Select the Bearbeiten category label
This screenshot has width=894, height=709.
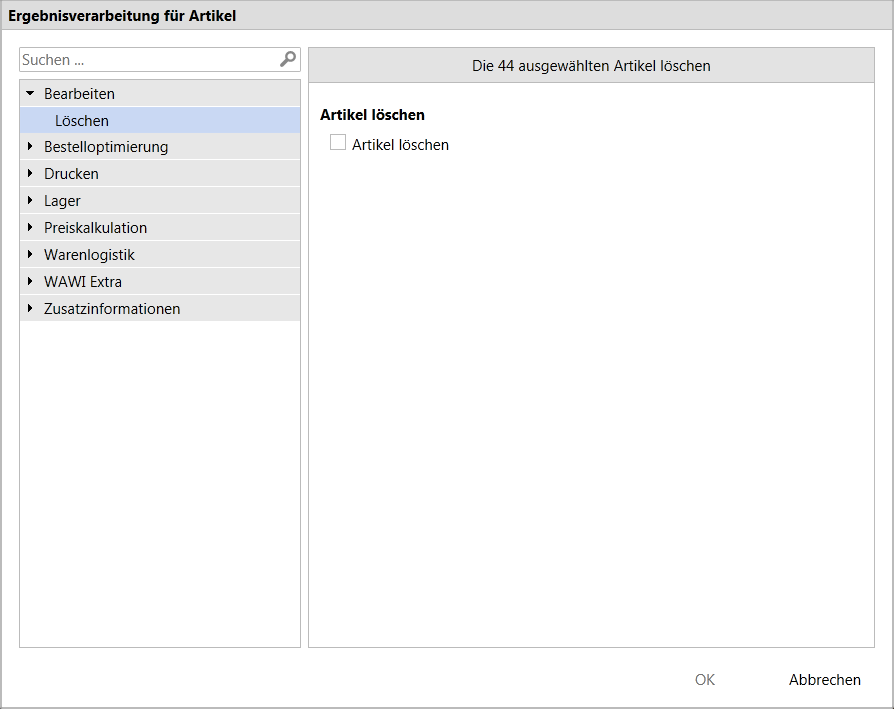pos(79,93)
